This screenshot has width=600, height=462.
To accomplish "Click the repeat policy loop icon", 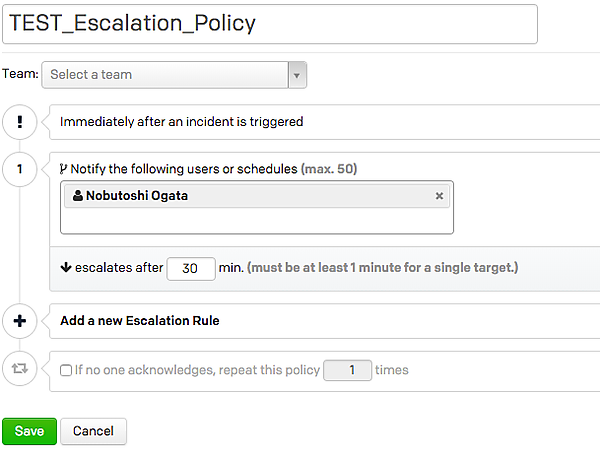I will click(20, 369).
